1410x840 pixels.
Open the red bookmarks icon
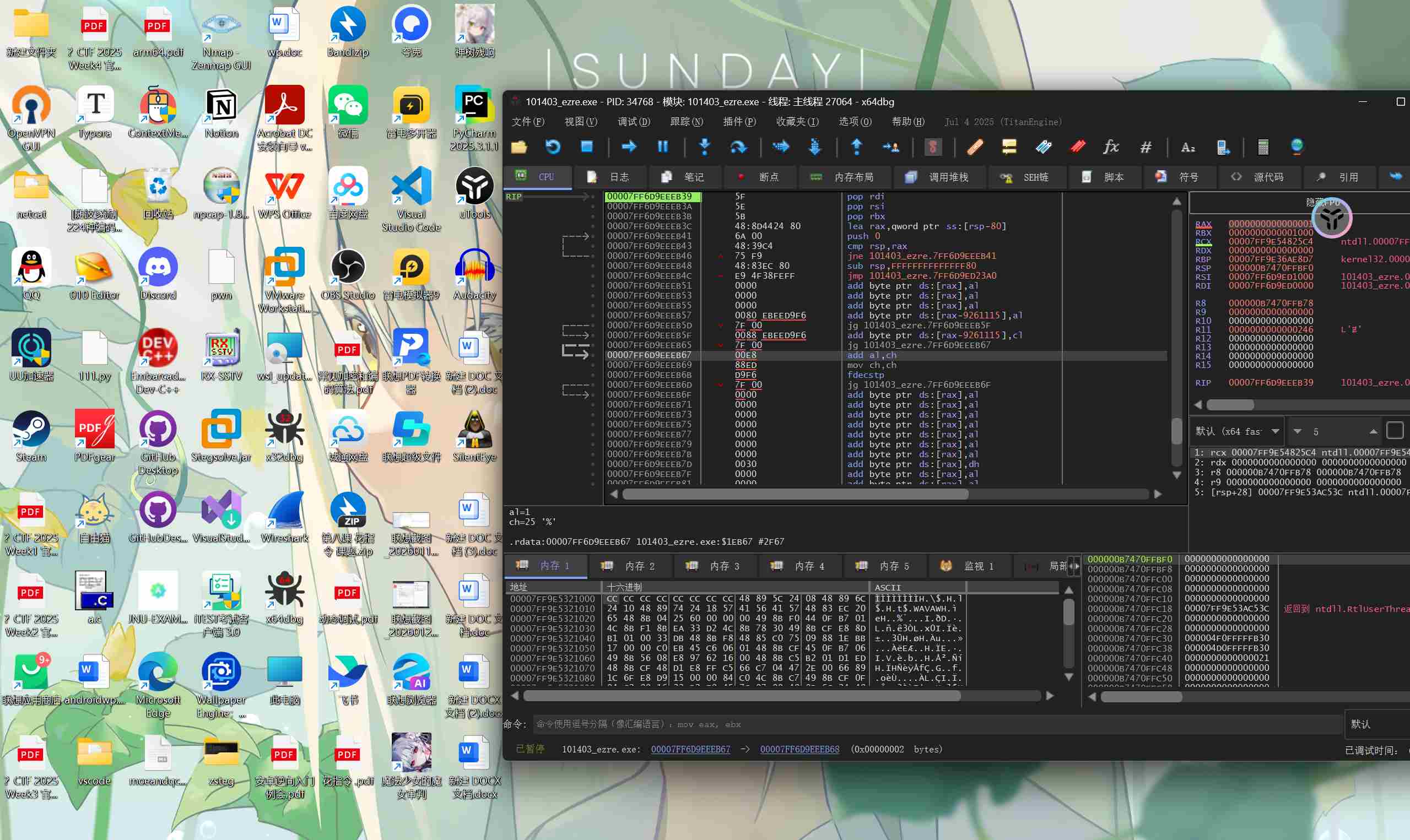pos(1077,147)
